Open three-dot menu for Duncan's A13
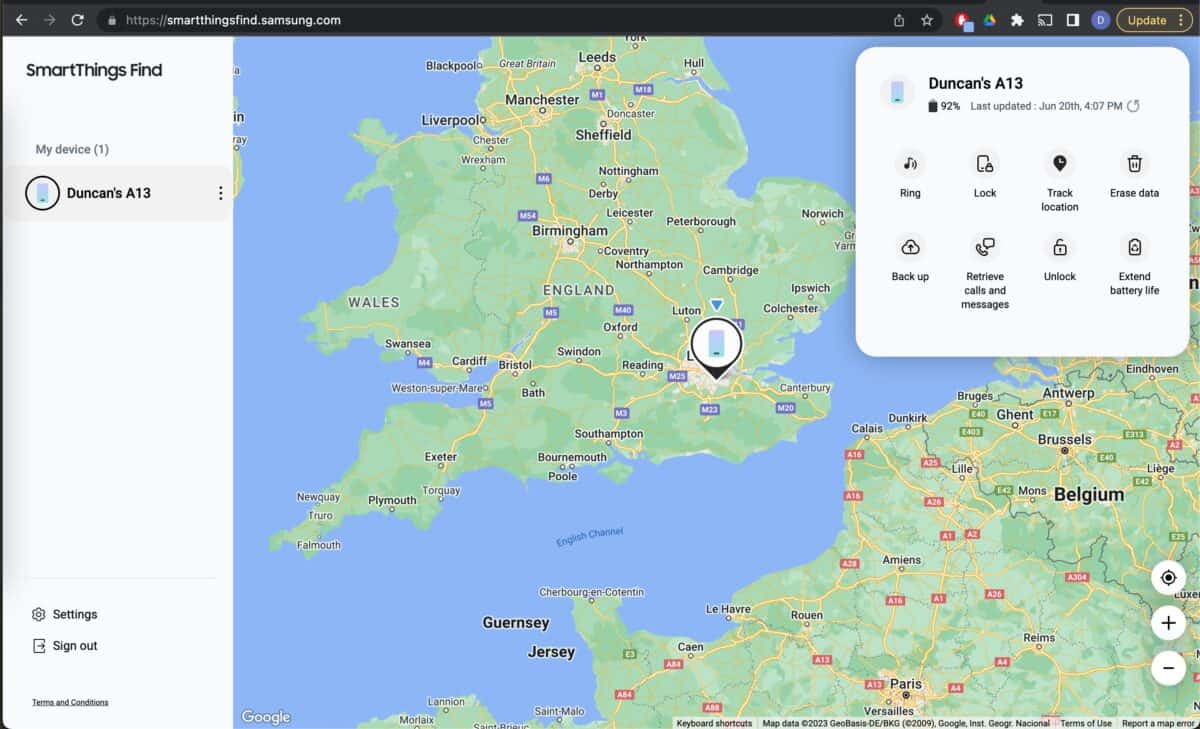1200x729 pixels. tap(221, 193)
